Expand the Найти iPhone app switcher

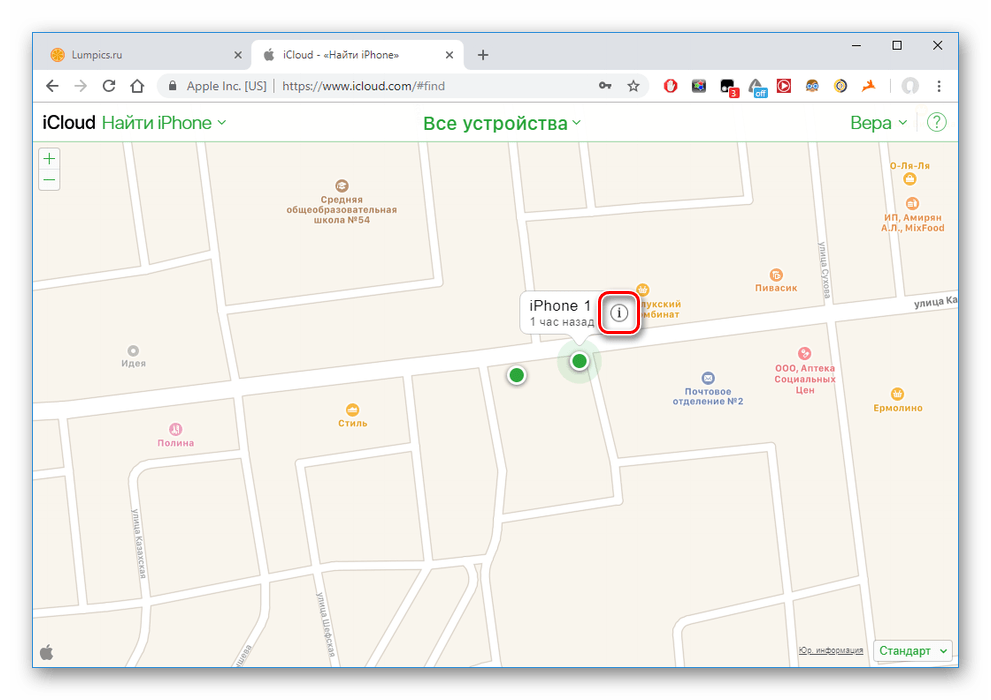164,123
